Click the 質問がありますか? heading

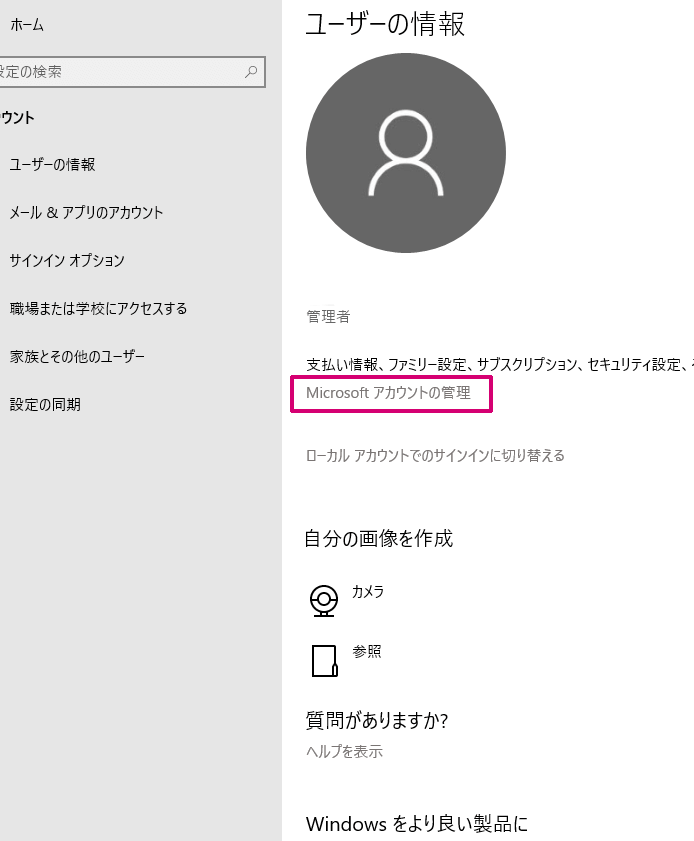(x=376, y=721)
